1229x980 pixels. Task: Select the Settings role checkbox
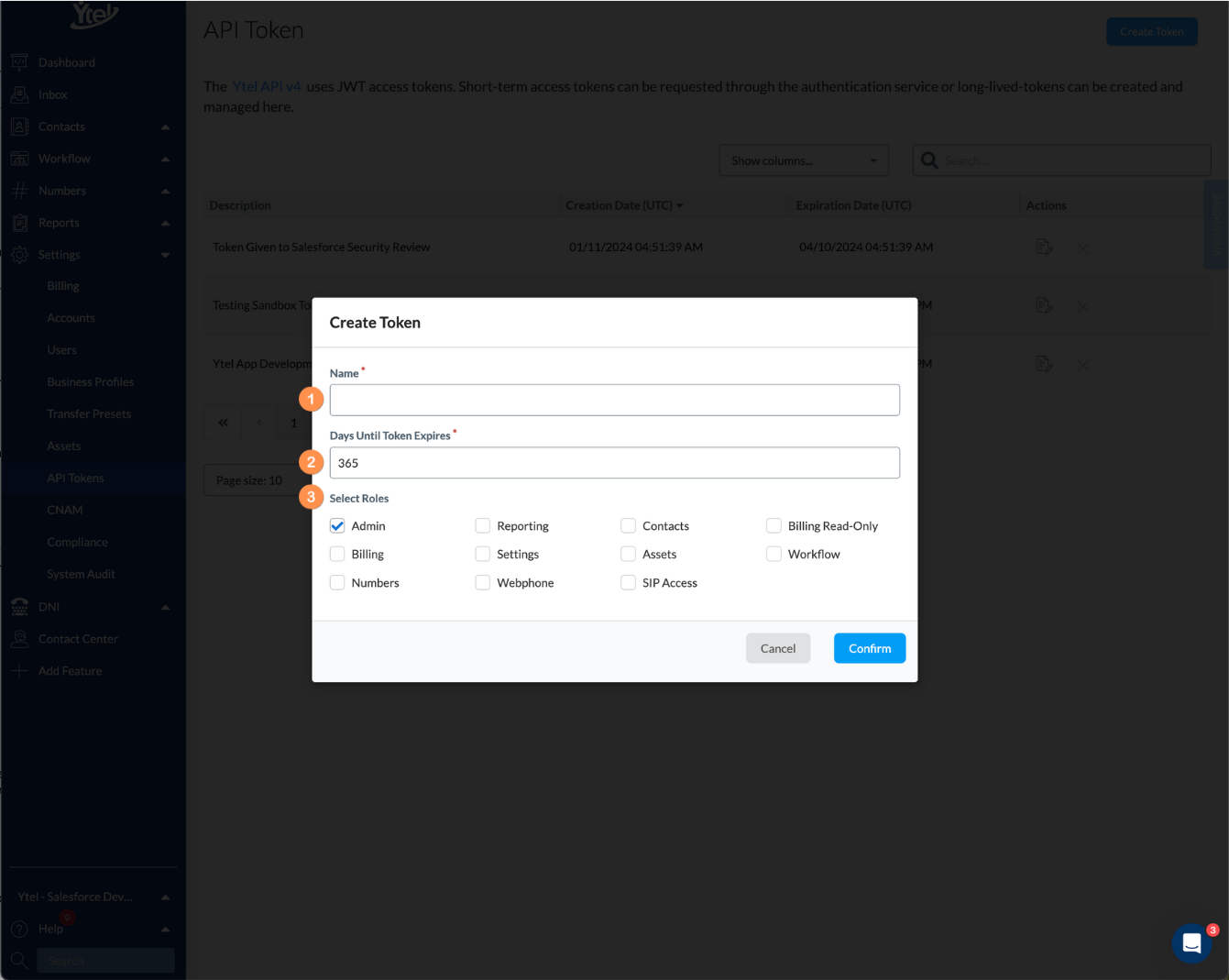[483, 554]
